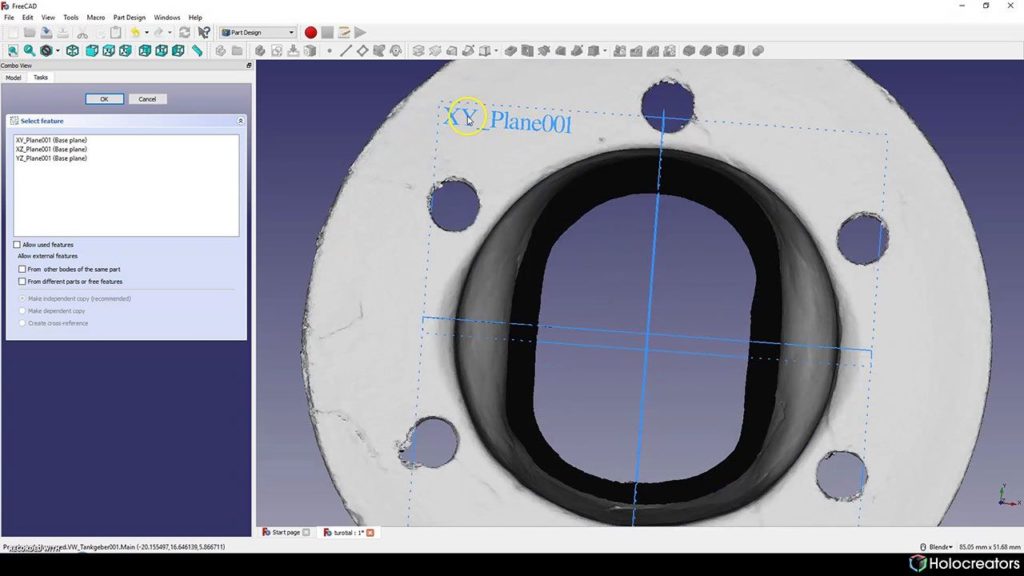Close the Start page tab
Screen dimensions: 1024x576
click(x=306, y=533)
